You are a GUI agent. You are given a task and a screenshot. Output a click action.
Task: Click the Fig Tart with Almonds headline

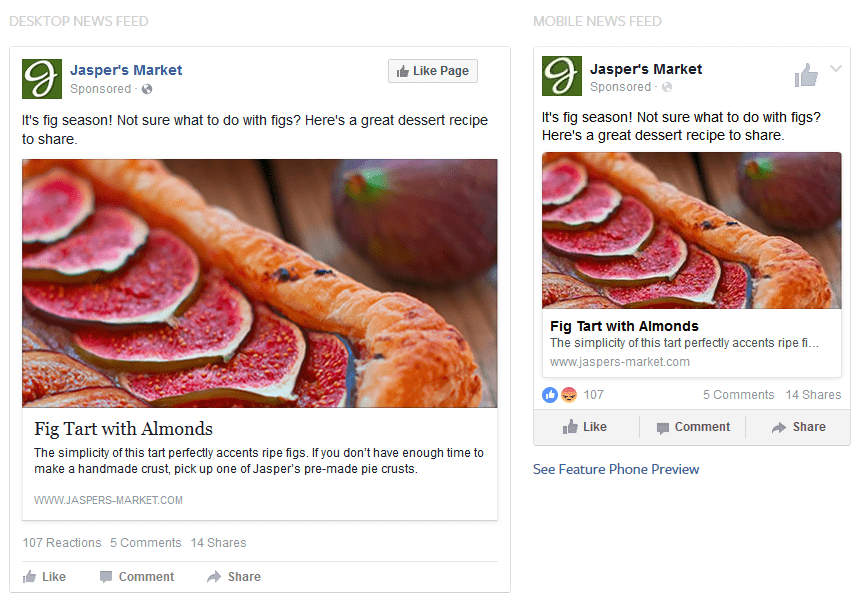click(123, 429)
